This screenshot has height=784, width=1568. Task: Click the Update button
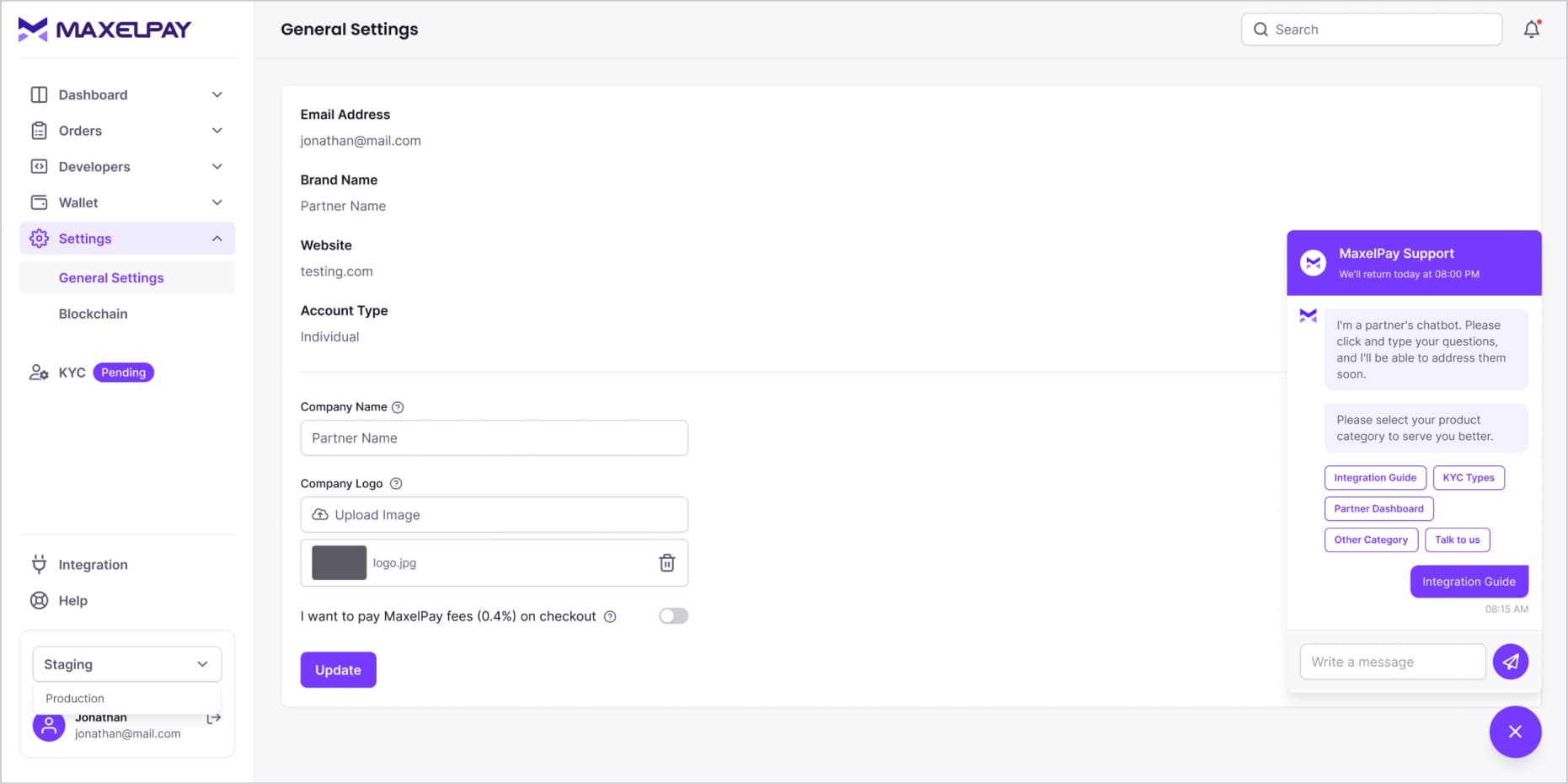[338, 669]
